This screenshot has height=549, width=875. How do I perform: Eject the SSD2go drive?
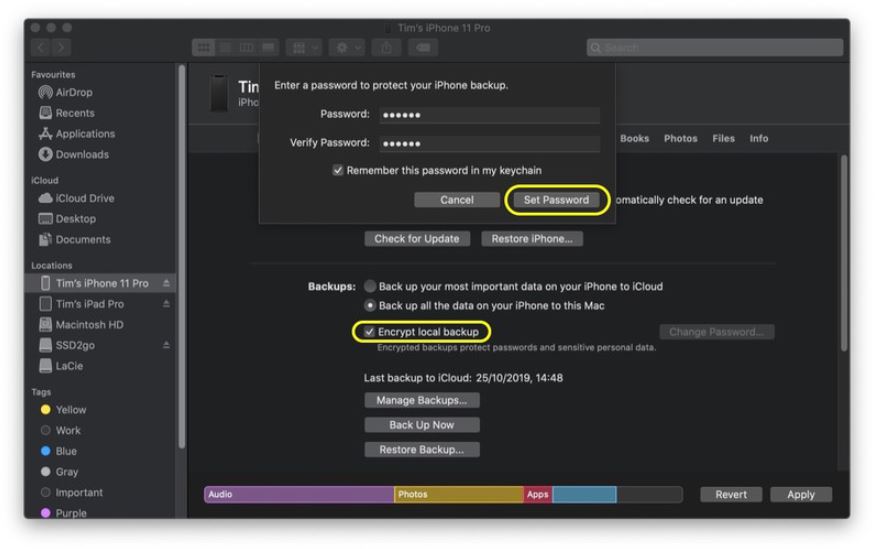point(166,345)
